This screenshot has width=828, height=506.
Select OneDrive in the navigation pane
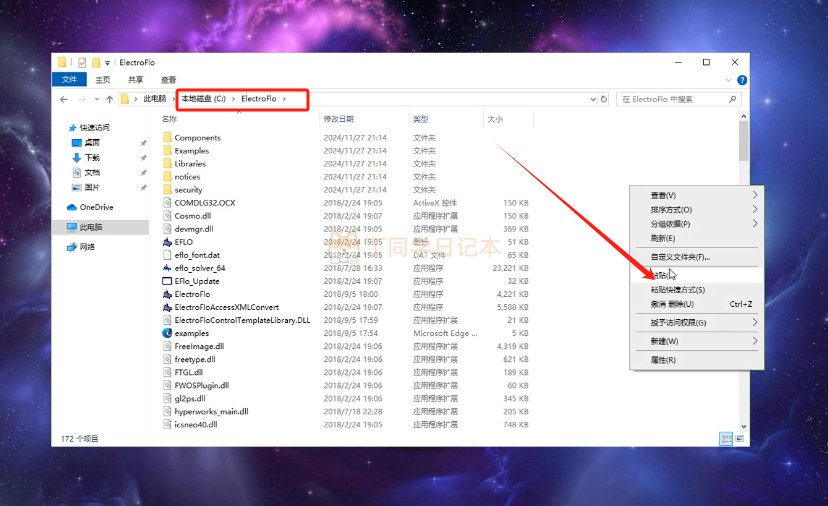point(96,207)
